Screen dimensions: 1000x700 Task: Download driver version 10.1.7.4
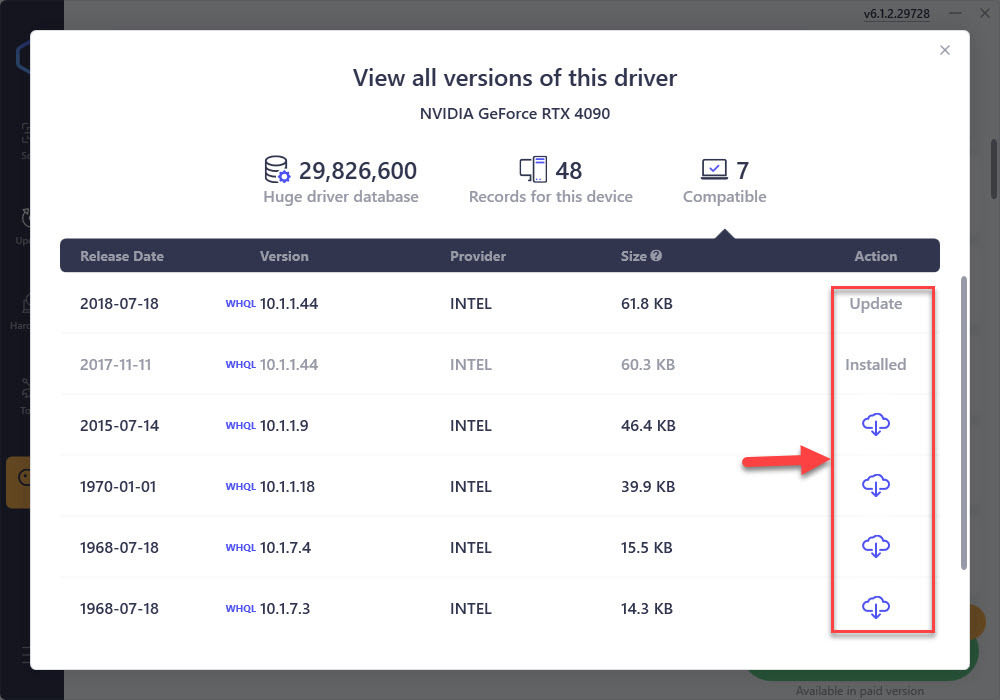[876, 548]
